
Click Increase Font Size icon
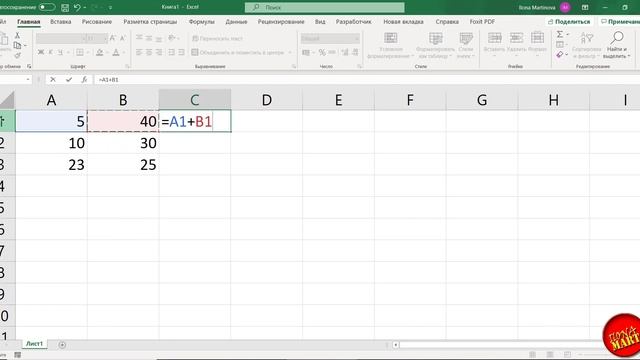pyautogui.click(x=113, y=38)
